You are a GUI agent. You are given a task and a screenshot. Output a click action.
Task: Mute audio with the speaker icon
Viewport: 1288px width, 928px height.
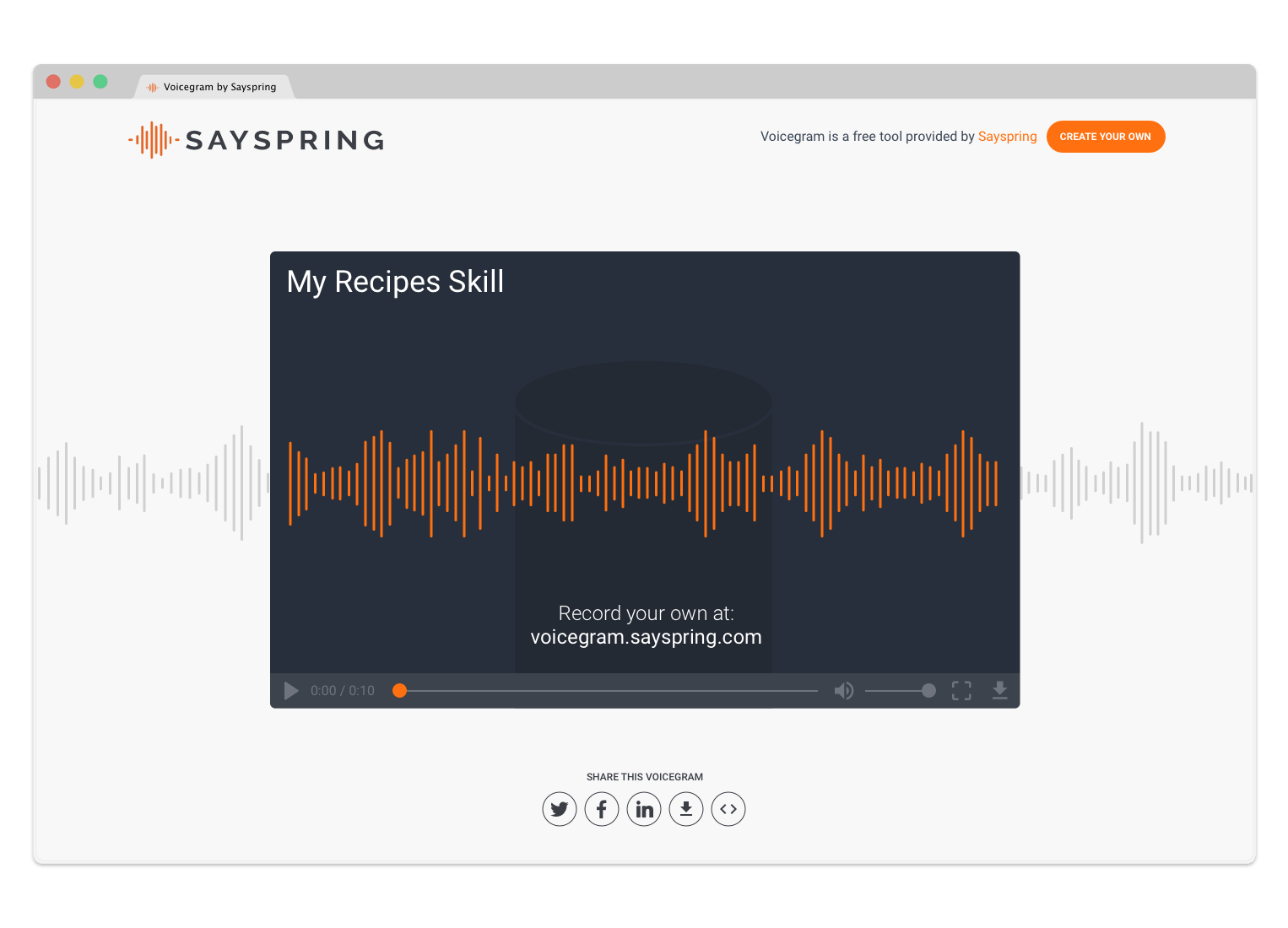click(x=844, y=691)
